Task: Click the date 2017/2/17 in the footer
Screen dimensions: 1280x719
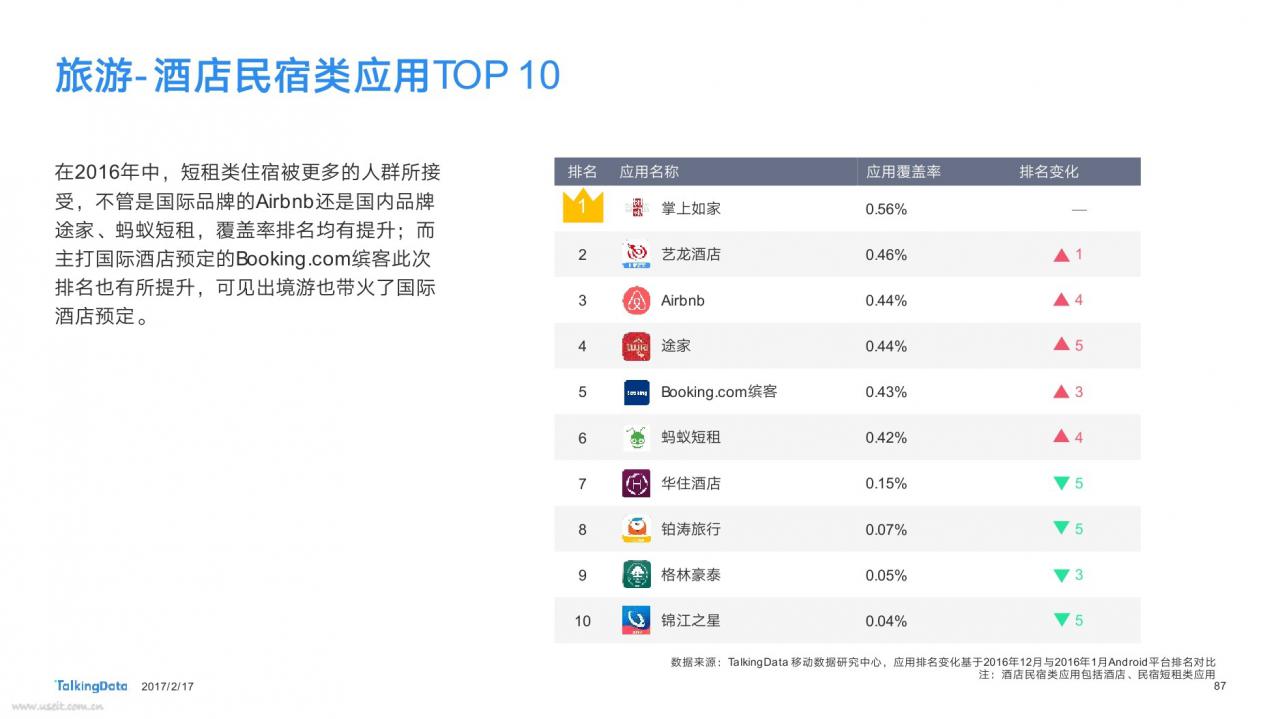Action: [x=168, y=687]
